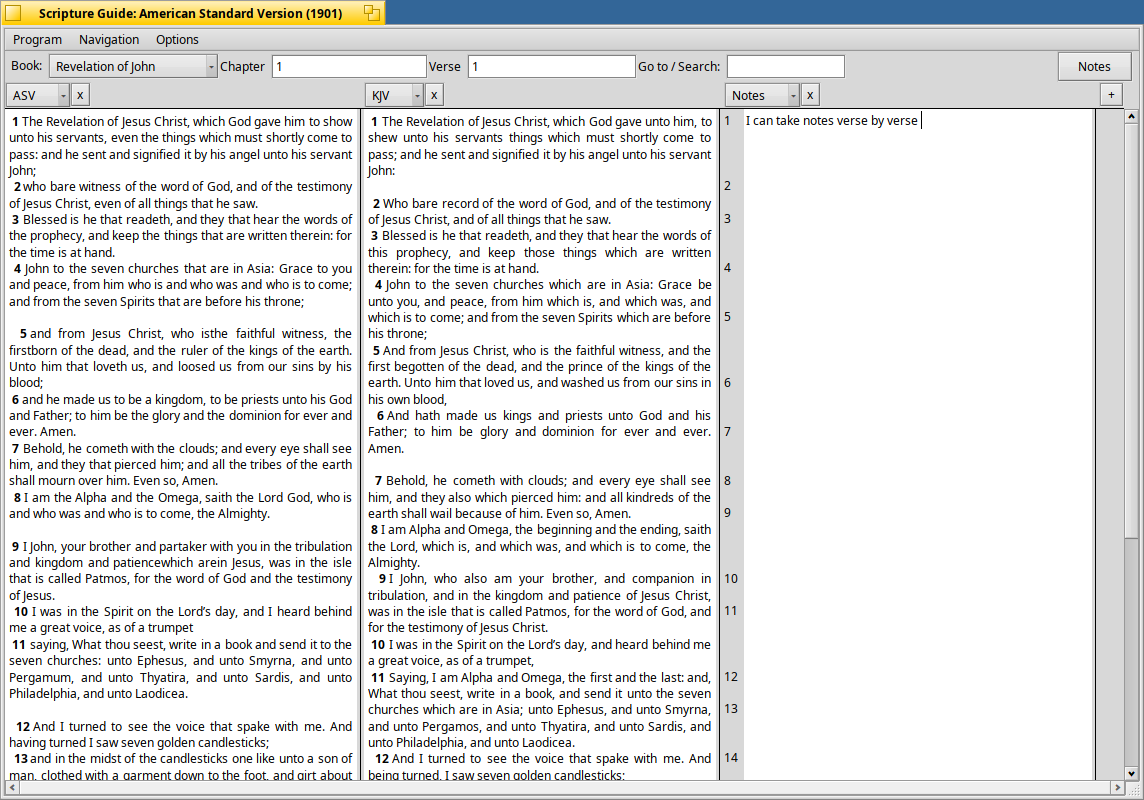Close the ASV pane with its x button
The width and height of the screenshot is (1144, 800).
coord(80,95)
